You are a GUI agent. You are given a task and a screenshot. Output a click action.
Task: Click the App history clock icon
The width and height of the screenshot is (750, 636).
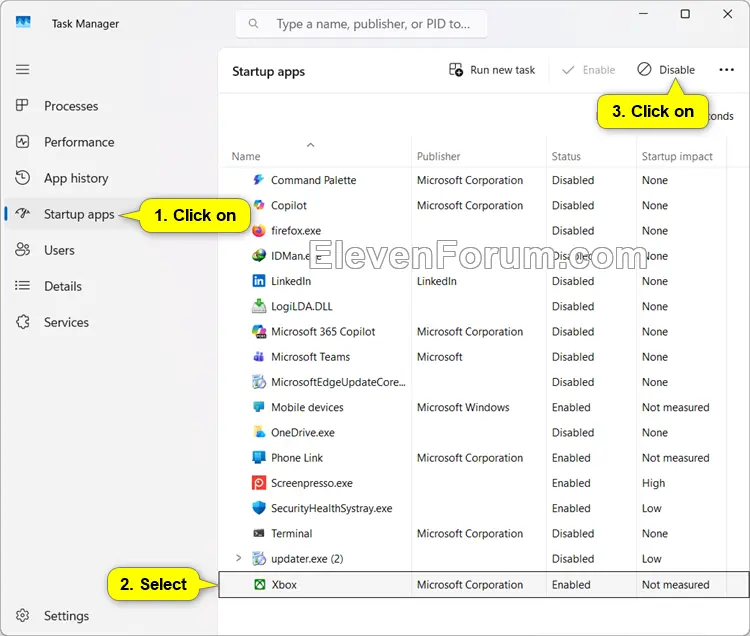pos(22,177)
